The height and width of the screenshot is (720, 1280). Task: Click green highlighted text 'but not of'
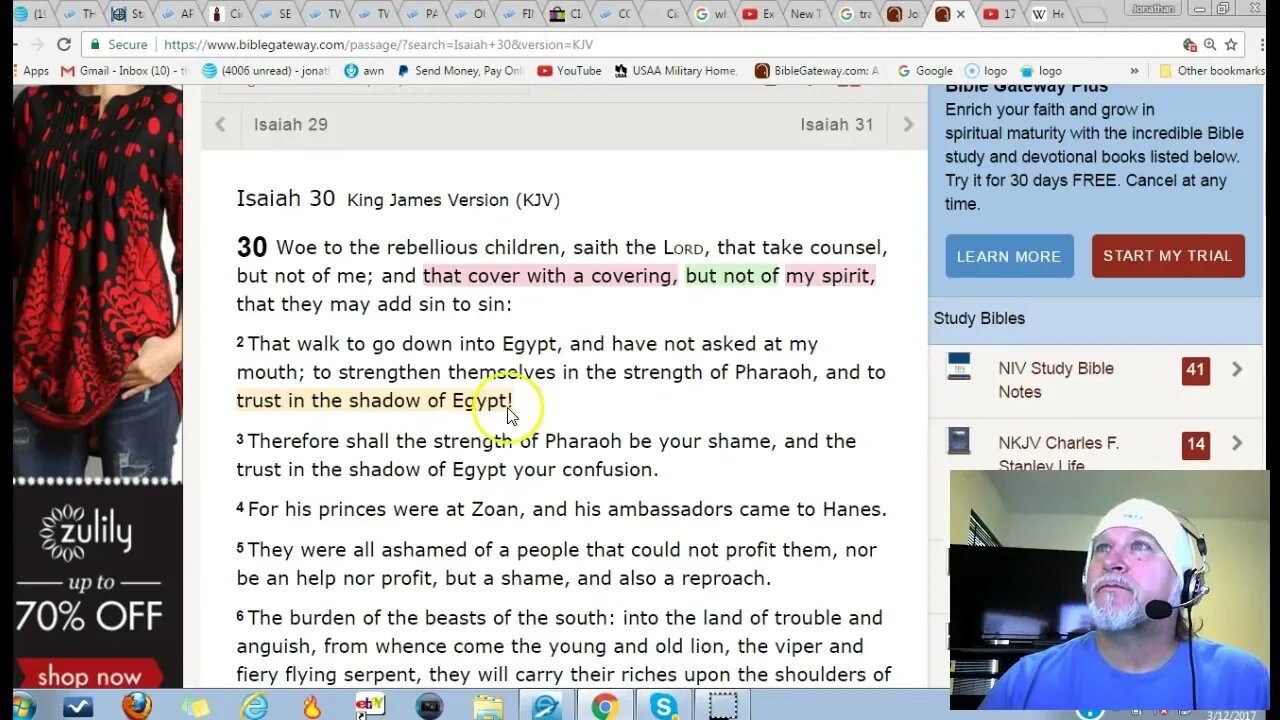pyautogui.click(x=732, y=276)
